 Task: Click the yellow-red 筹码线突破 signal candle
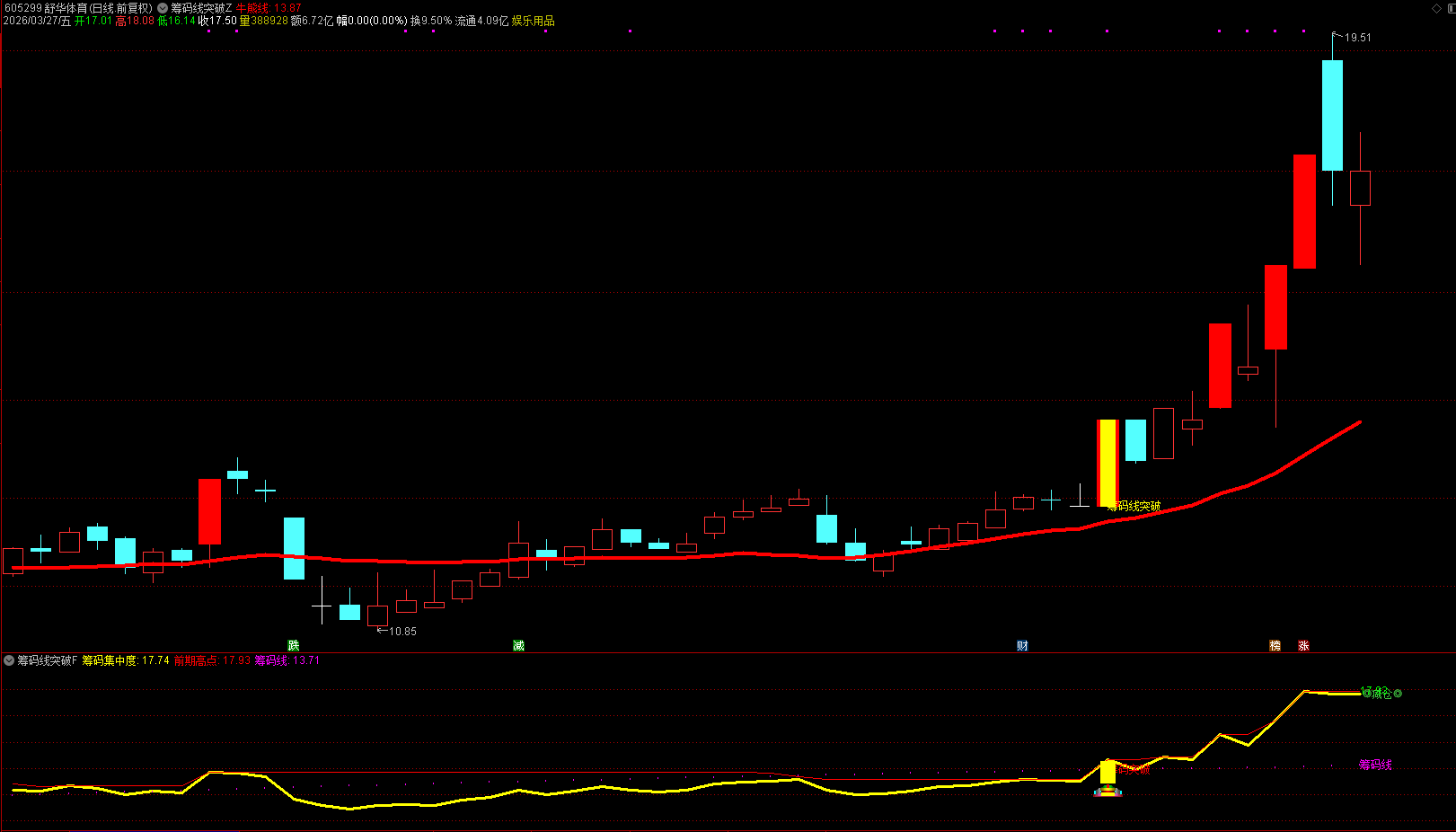coord(1107,463)
